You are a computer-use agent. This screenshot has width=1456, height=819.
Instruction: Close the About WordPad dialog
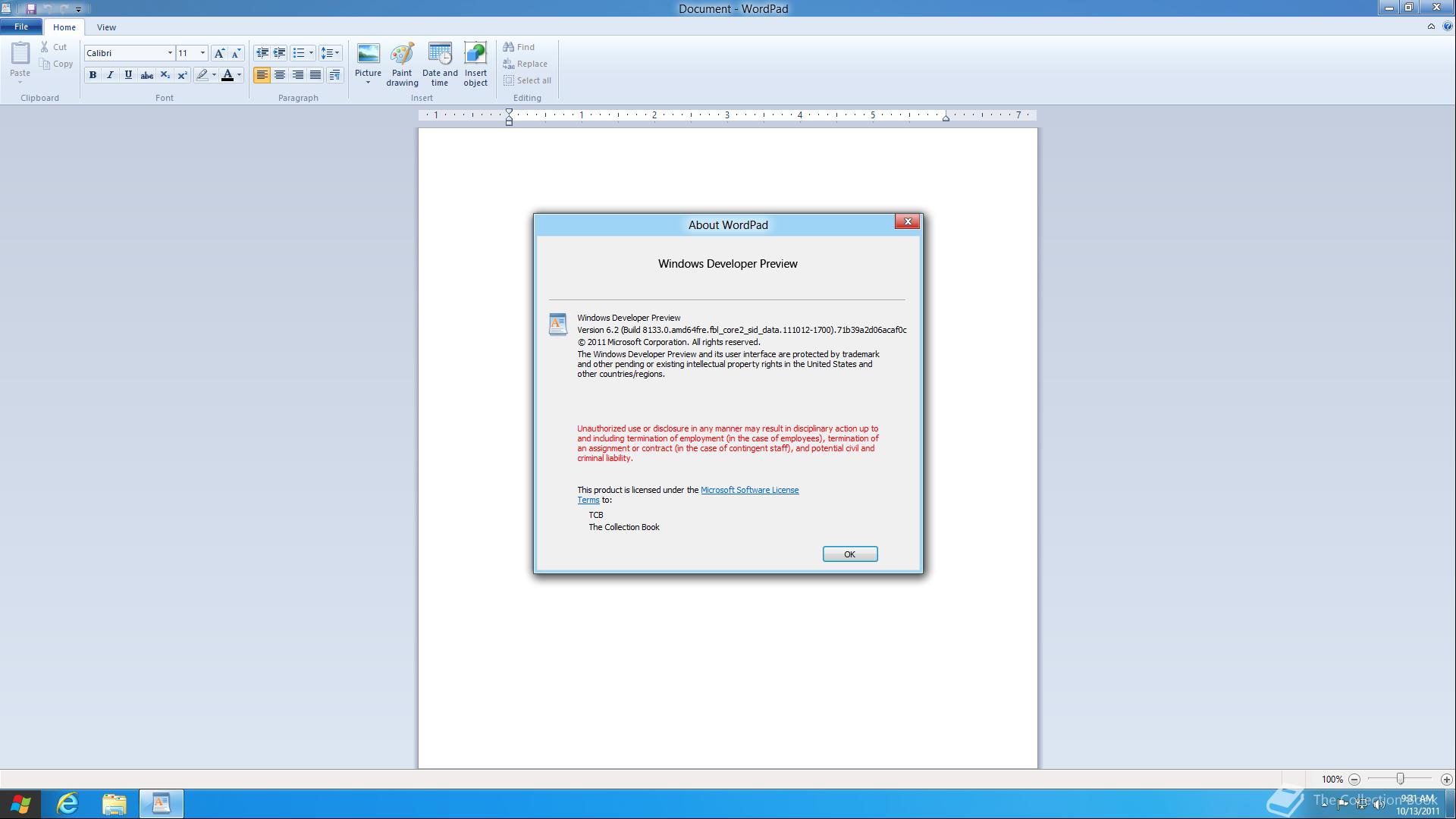(907, 221)
